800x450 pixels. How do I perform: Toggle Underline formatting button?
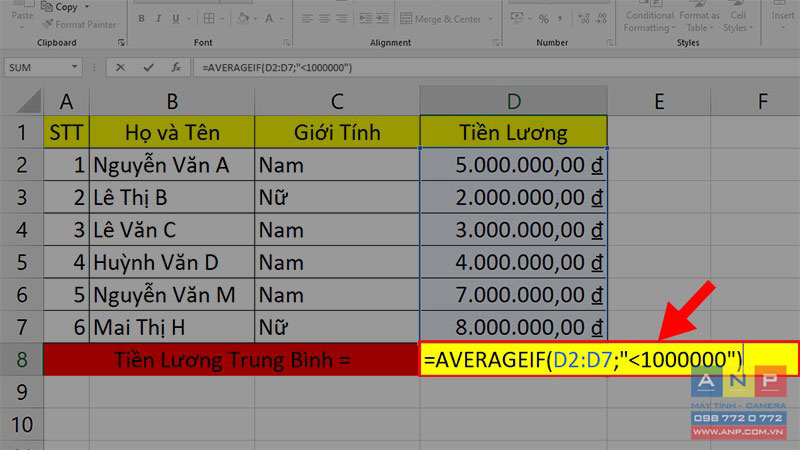[x=176, y=19]
